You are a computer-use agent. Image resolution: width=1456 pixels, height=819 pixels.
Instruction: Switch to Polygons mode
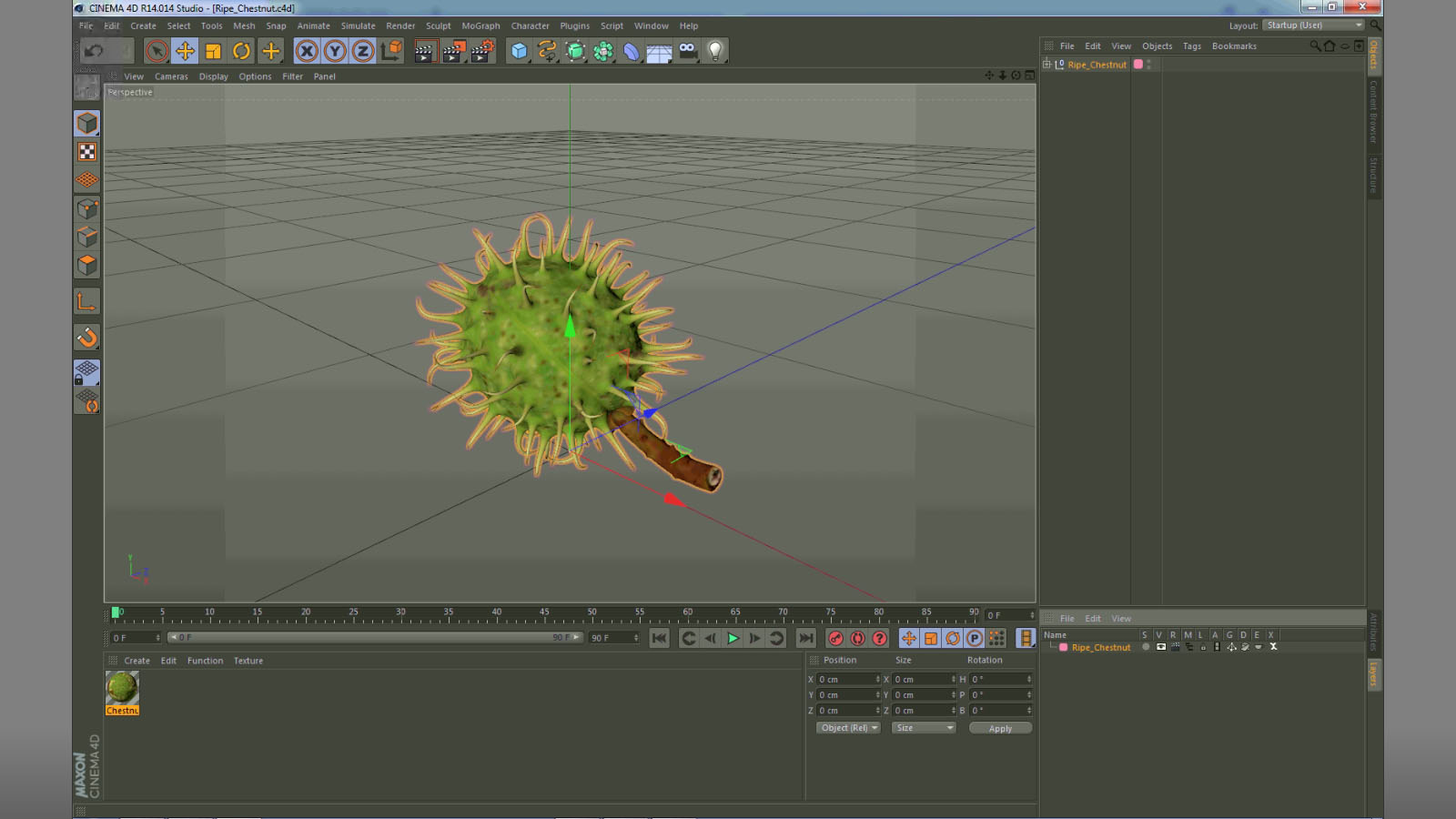pyautogui.click(x=87, y=265)
